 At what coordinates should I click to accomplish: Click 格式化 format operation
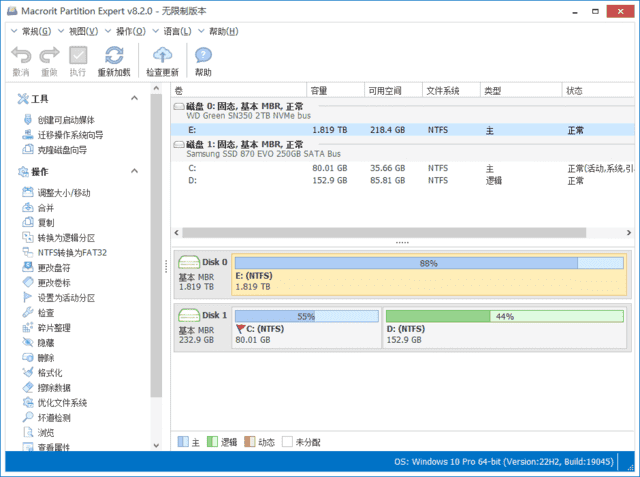(x=50, y=373)
